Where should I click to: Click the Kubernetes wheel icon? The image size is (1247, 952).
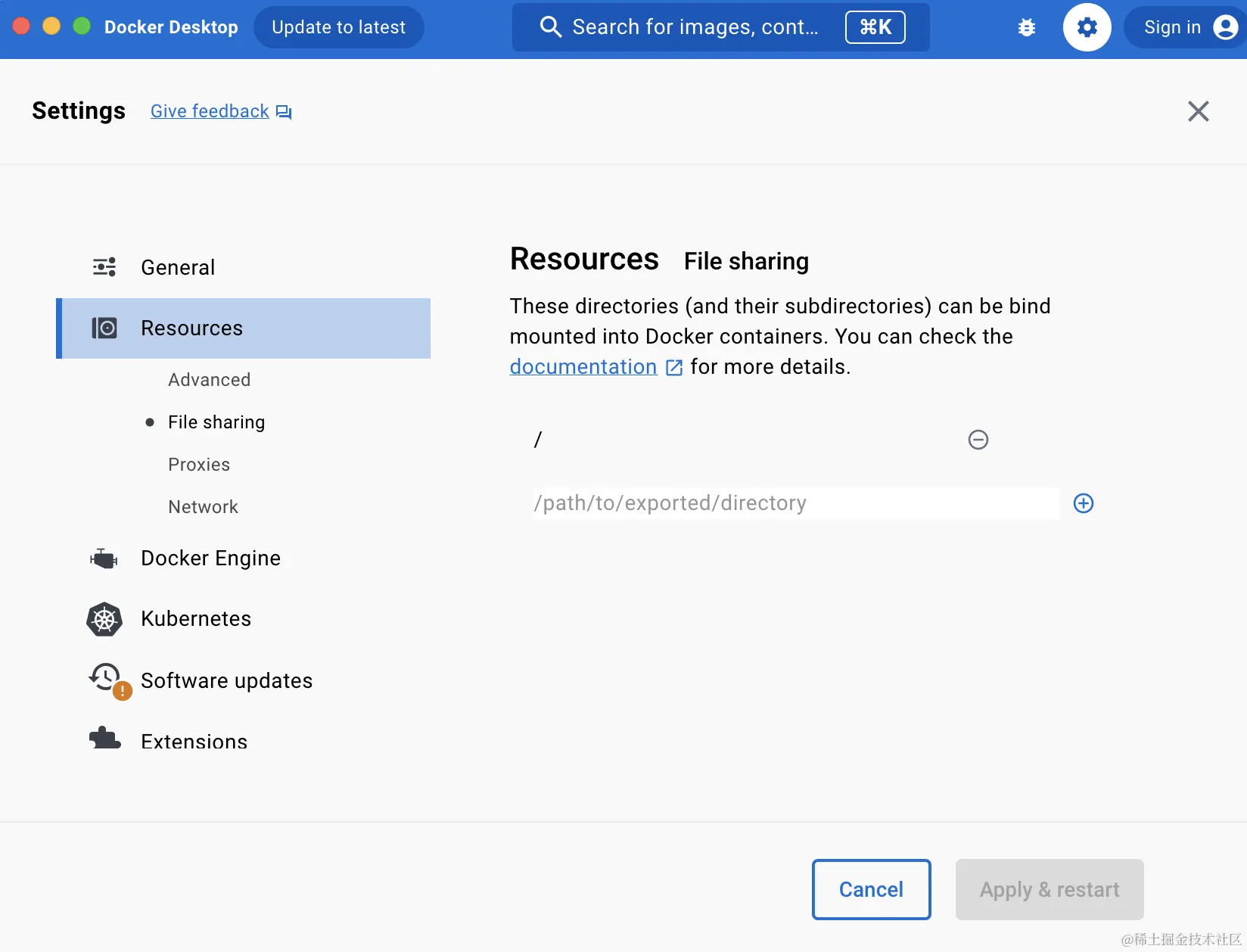[104, 619]
